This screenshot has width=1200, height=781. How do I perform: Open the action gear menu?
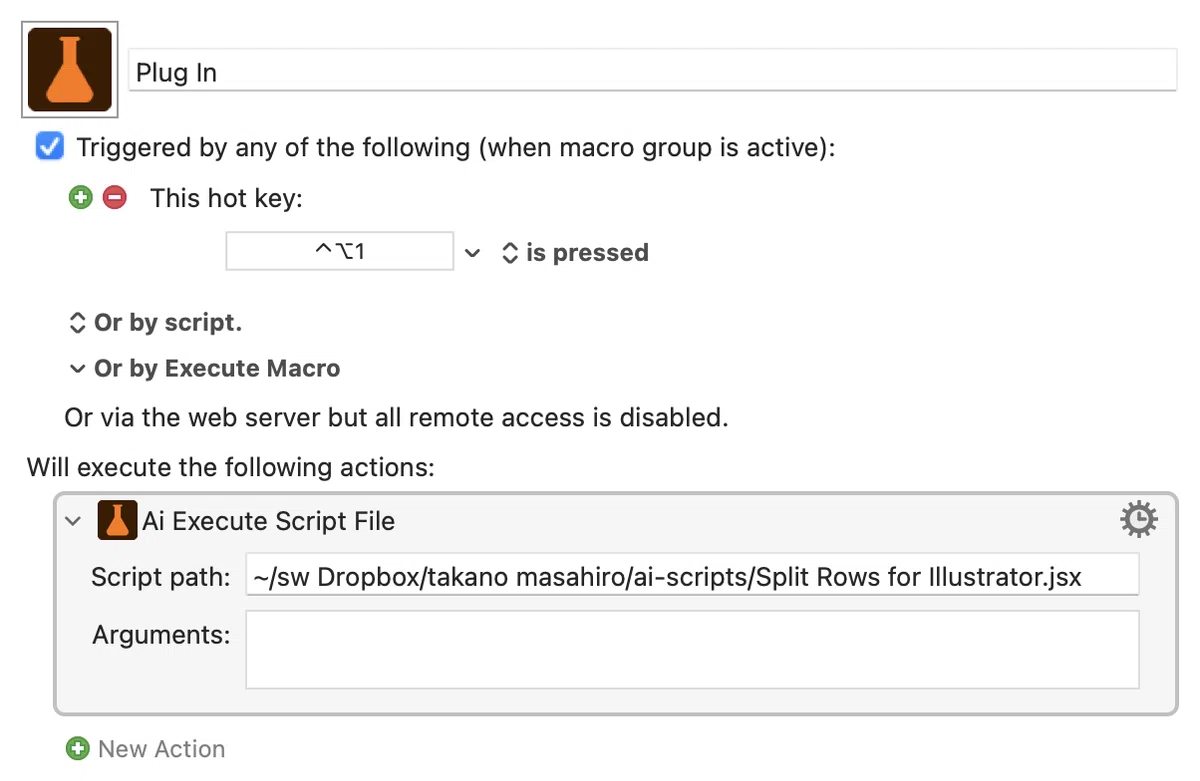coord(1139,520)
